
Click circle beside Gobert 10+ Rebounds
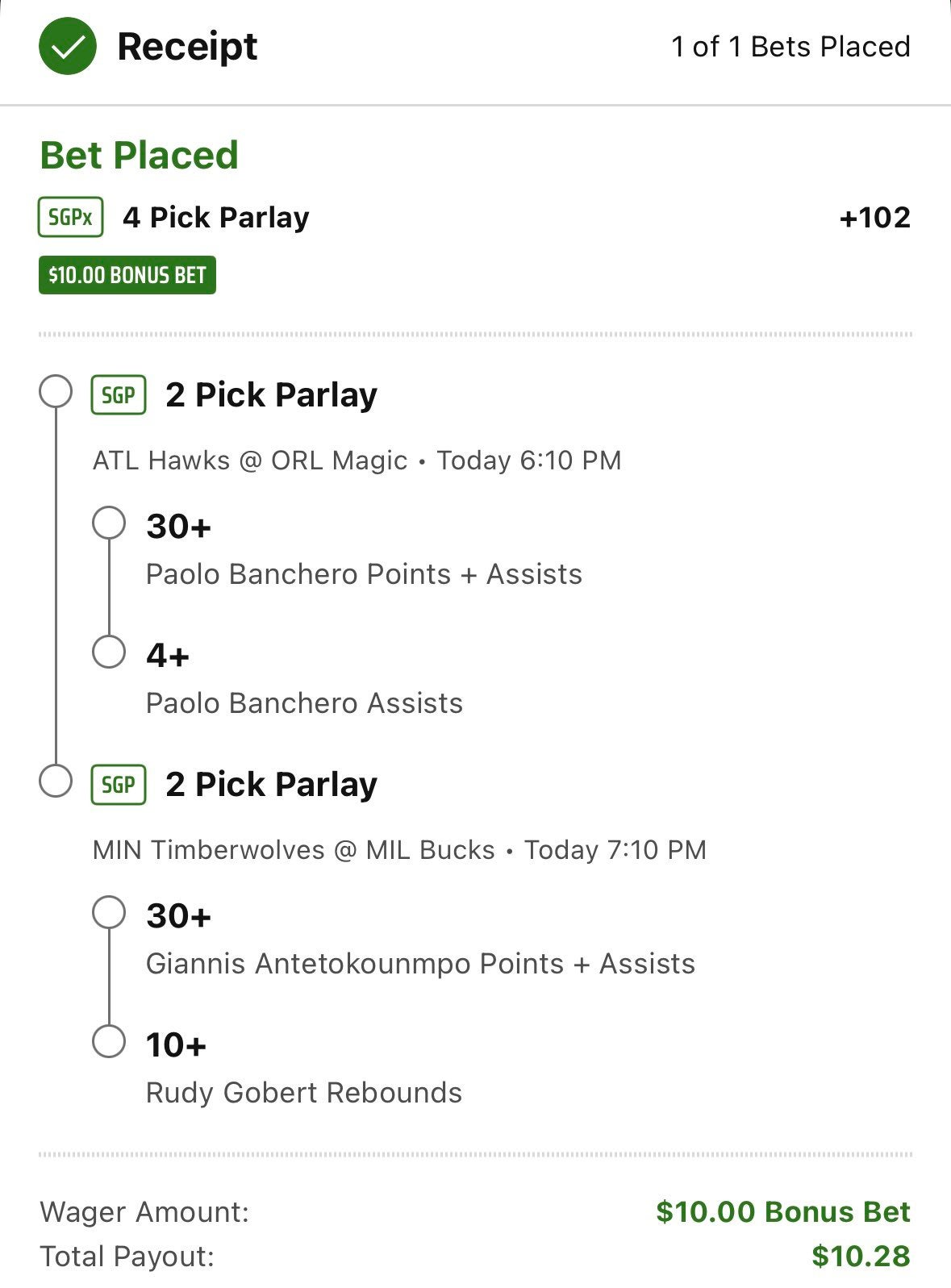[109, 1041]
